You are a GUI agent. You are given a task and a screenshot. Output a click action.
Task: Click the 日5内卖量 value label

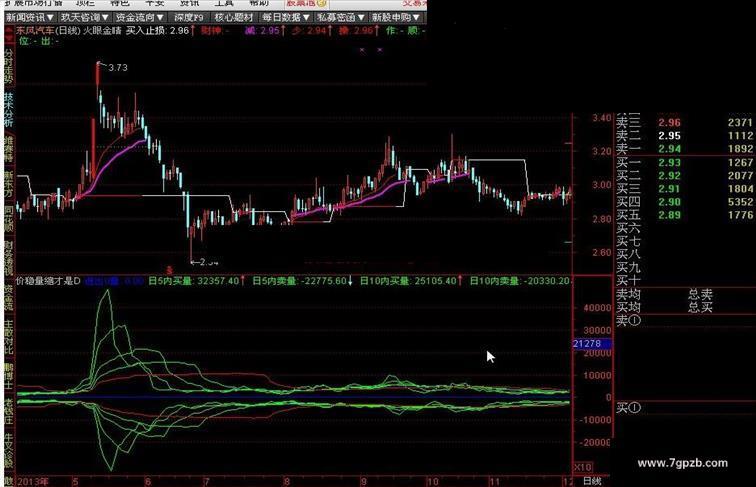[299, 281]
